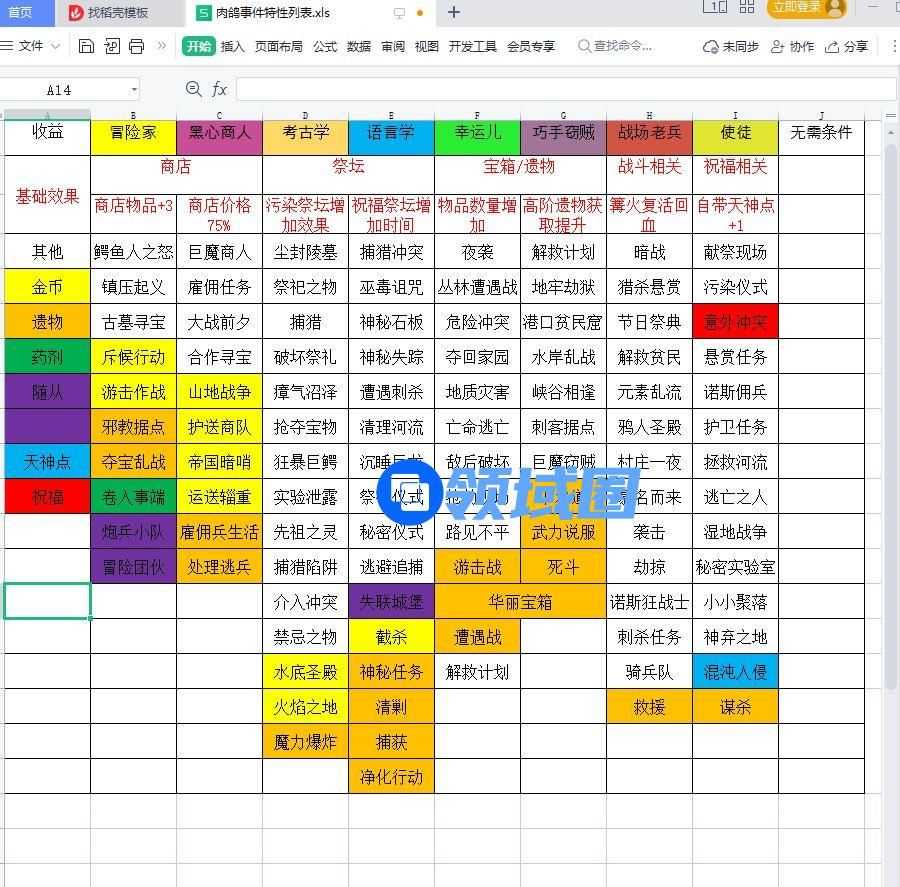Viewport: 900px width, 887px height.
Task: Open the vertical three-dot more options
Action: (x=892, y=47)
